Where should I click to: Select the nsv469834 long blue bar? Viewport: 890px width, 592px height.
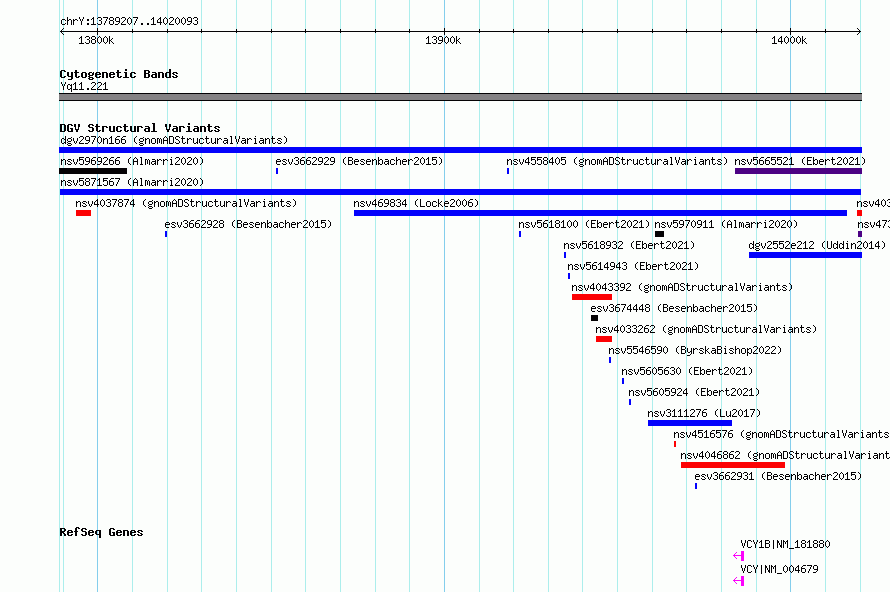[x=601, y=213]
